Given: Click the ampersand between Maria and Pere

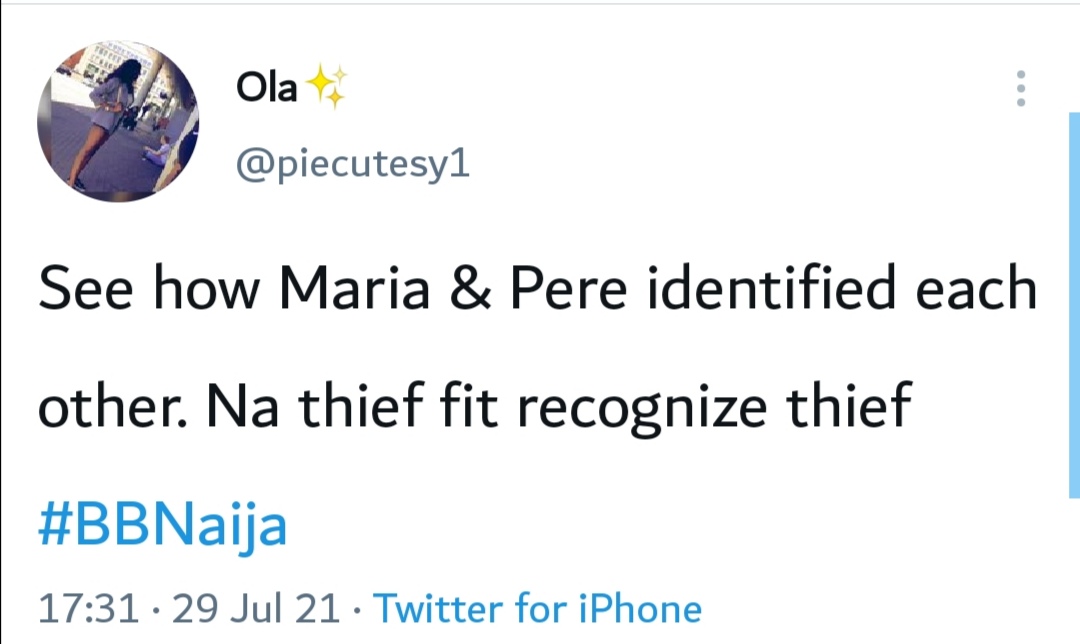Looking at the screenshot, I should [x=468, y=289].
